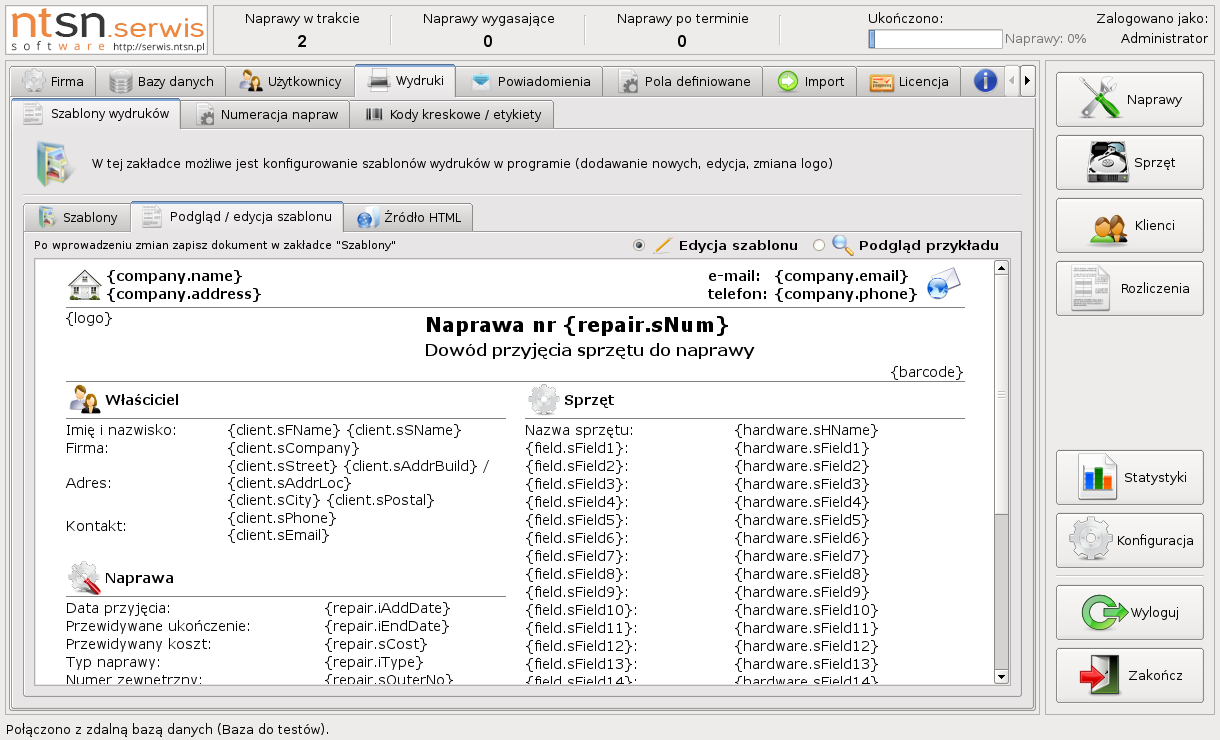The height and width of the screenshot is (740, 1220).
Task: Click the Ukończono progress bar
Action: click(935, 39)
